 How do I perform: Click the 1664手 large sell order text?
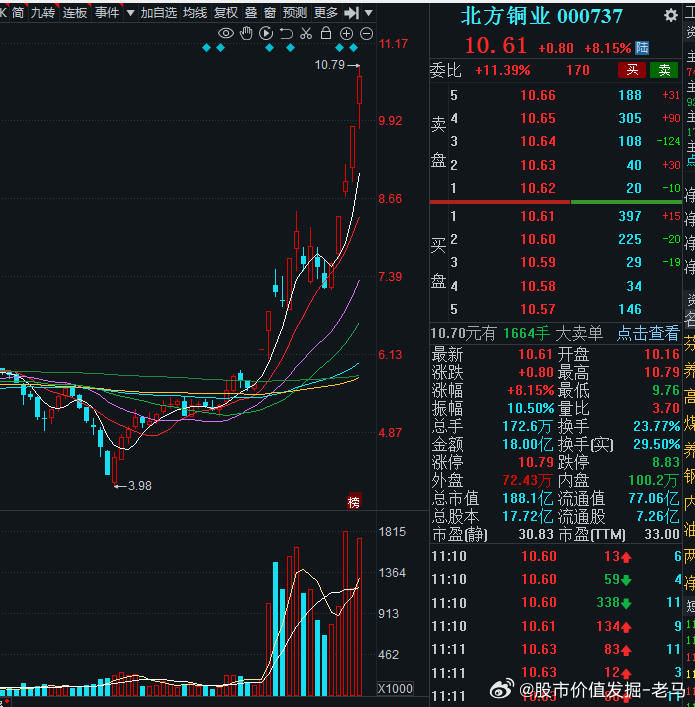click(526, 334)
